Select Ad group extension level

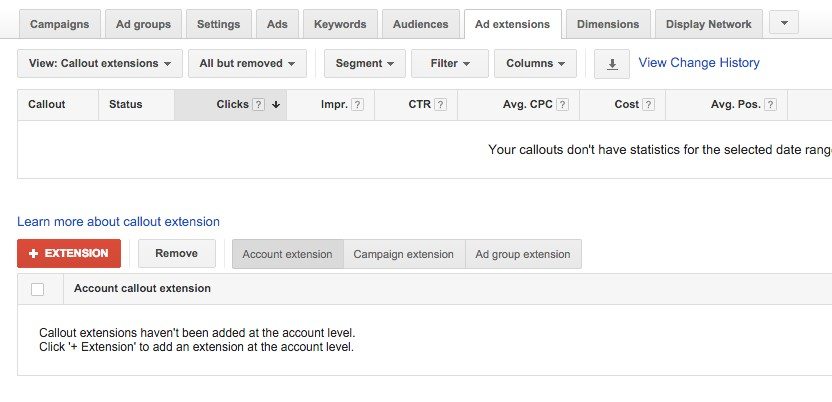pos(523,254)
